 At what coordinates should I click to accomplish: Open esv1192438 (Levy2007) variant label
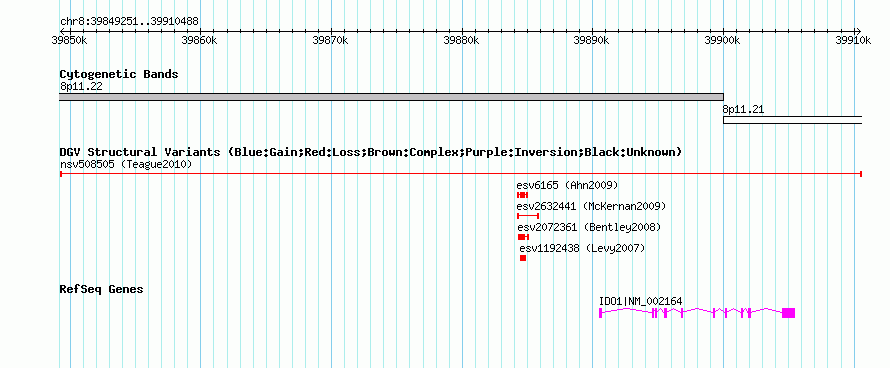[582, 248]
